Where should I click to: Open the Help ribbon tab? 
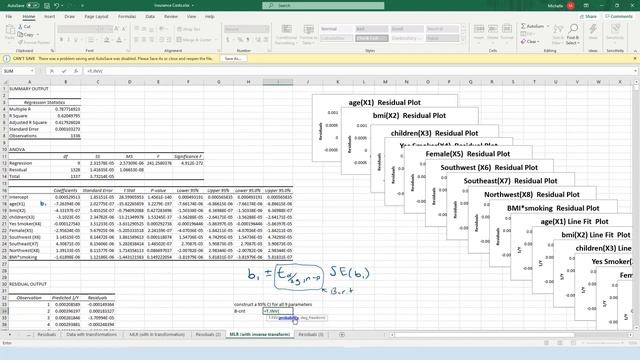click(209, 17)
